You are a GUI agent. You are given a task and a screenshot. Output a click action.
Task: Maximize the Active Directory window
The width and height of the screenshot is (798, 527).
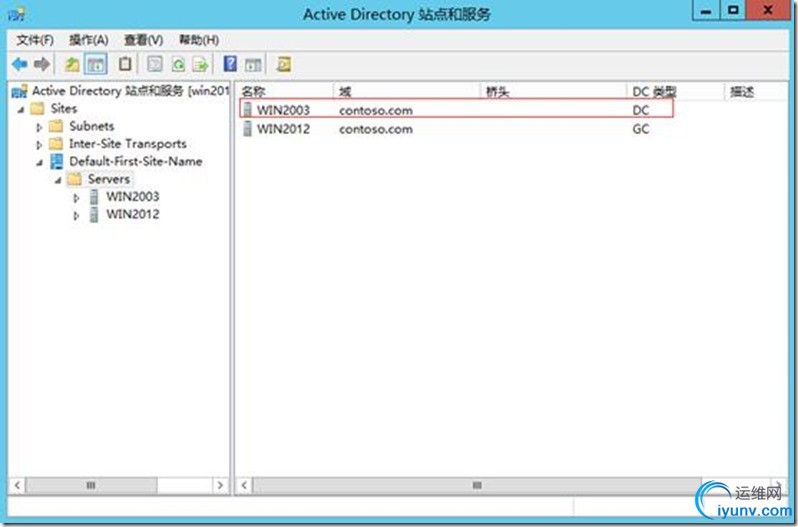[x=733, y=11]
